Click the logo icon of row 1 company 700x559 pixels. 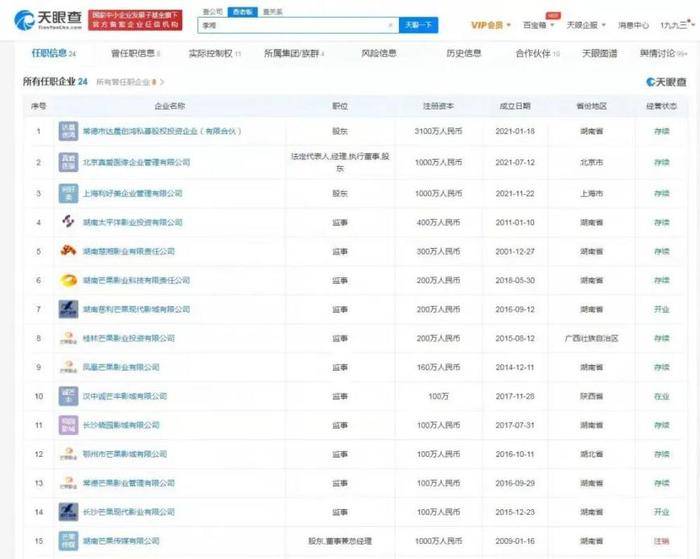pyautogui.click(x=69, y=131)
